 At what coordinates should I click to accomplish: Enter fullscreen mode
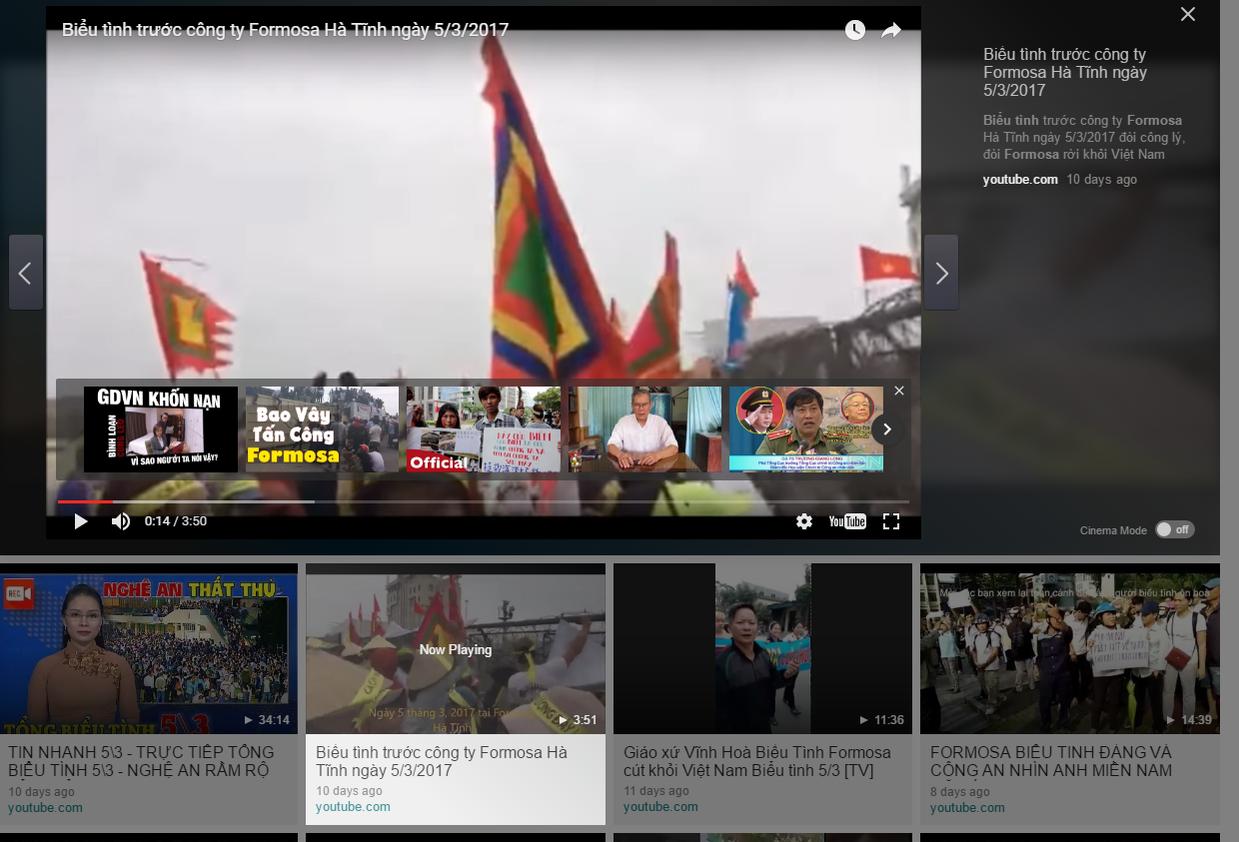point(891,521)
